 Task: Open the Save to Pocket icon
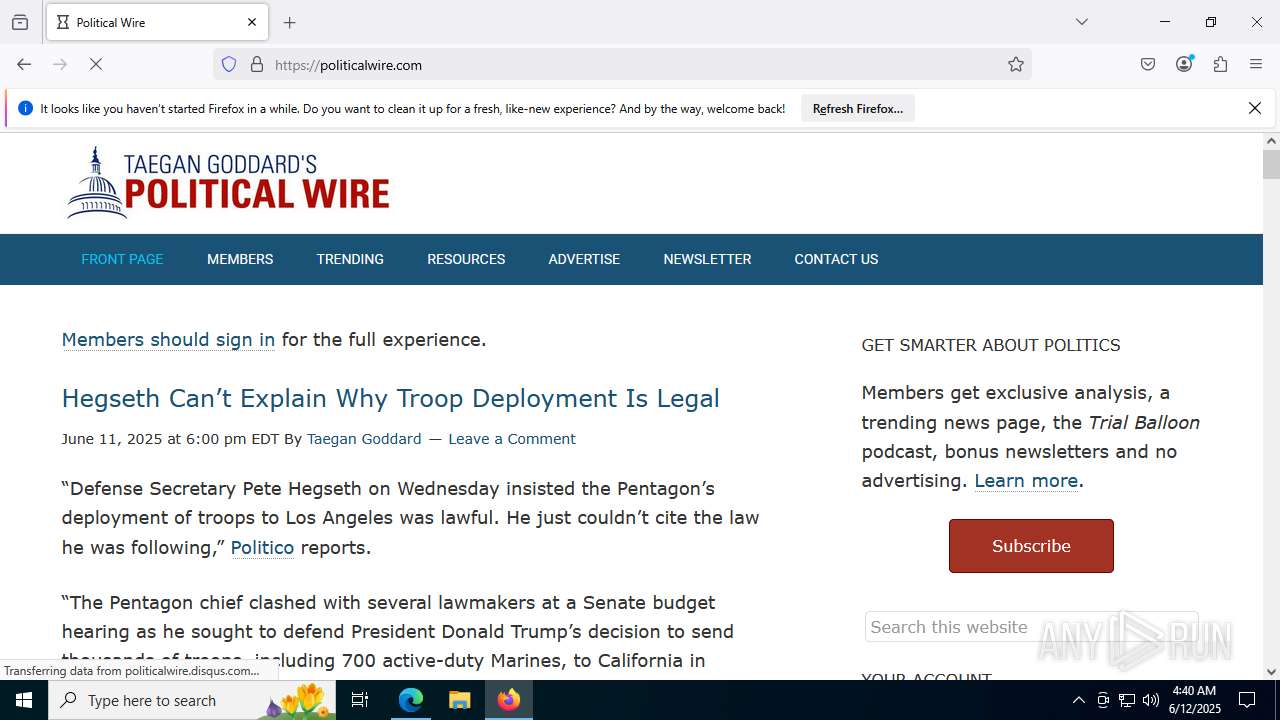(x=1148, y=64)
